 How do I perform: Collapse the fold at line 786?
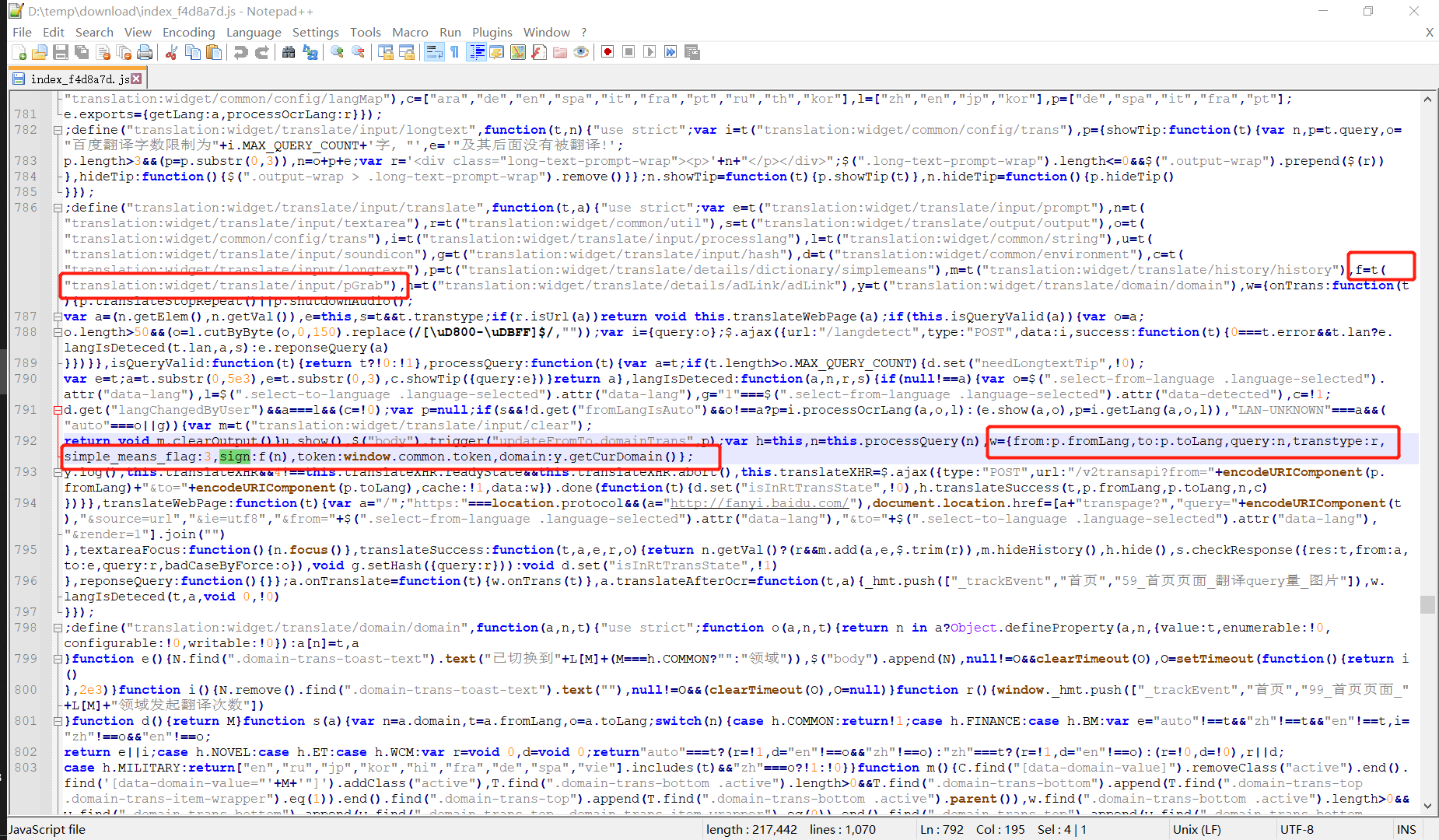point(58,208)
